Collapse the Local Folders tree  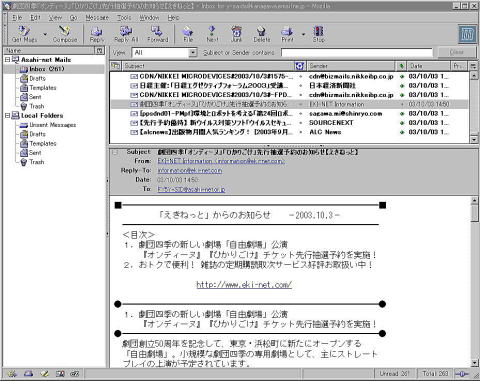[7, 116]
